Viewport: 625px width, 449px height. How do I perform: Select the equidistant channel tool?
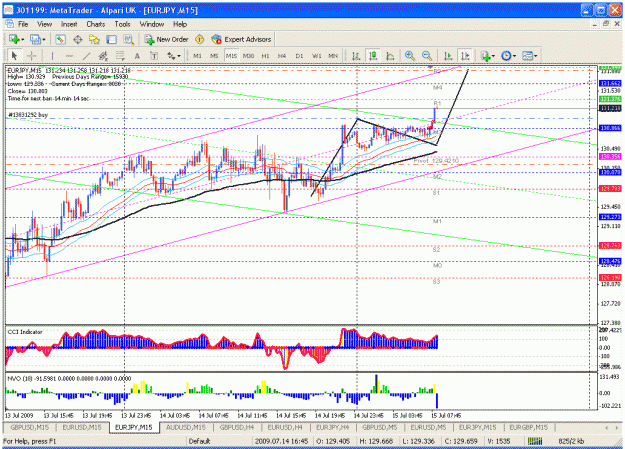(x=103, y=56)
